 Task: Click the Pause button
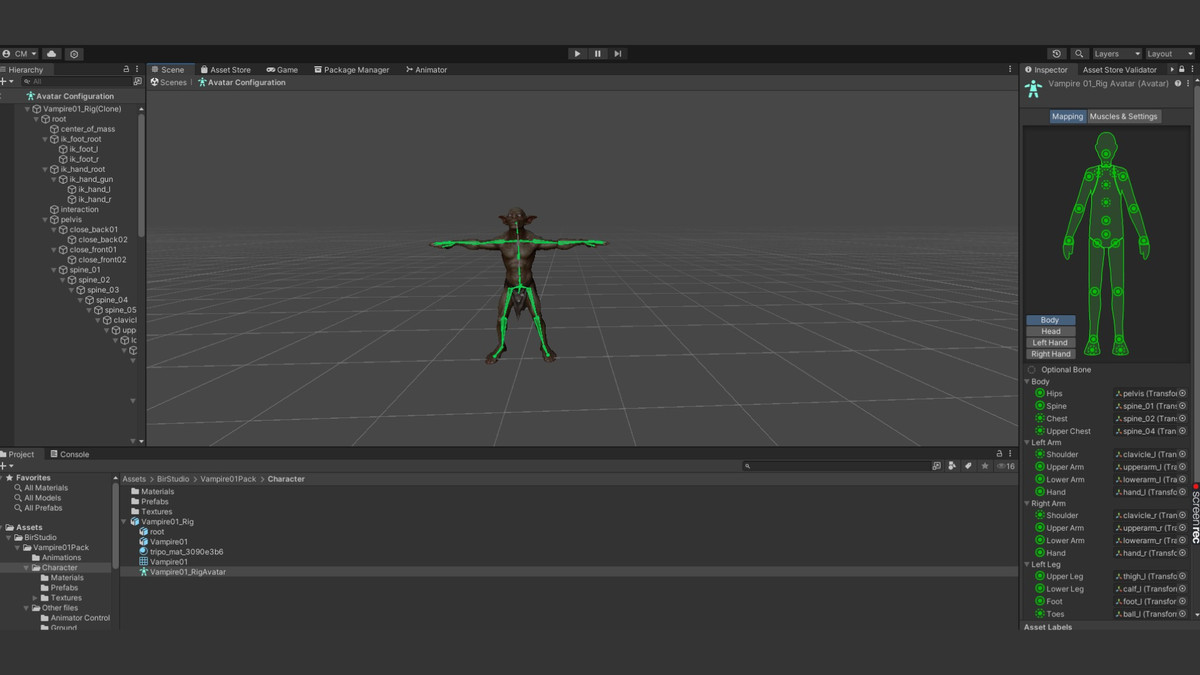[598, 54]
